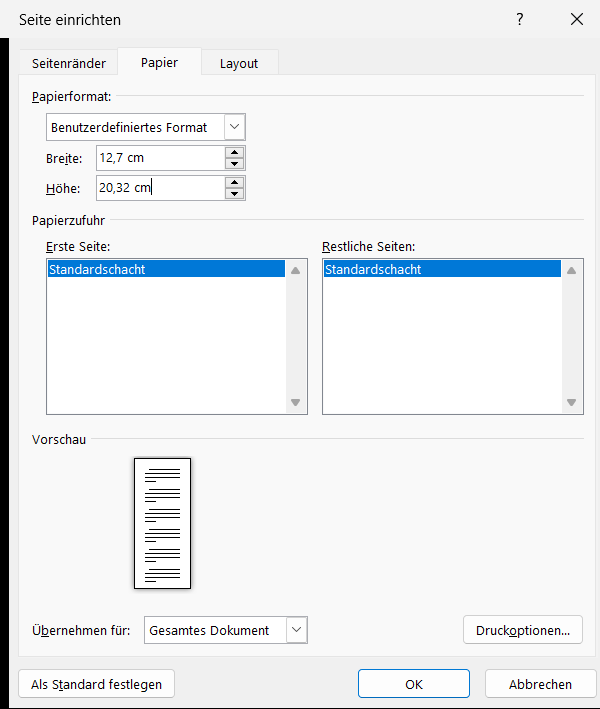Click Erste Seite list scroll up arrow
Screen dimensions: 600x709
coord(296,270)
